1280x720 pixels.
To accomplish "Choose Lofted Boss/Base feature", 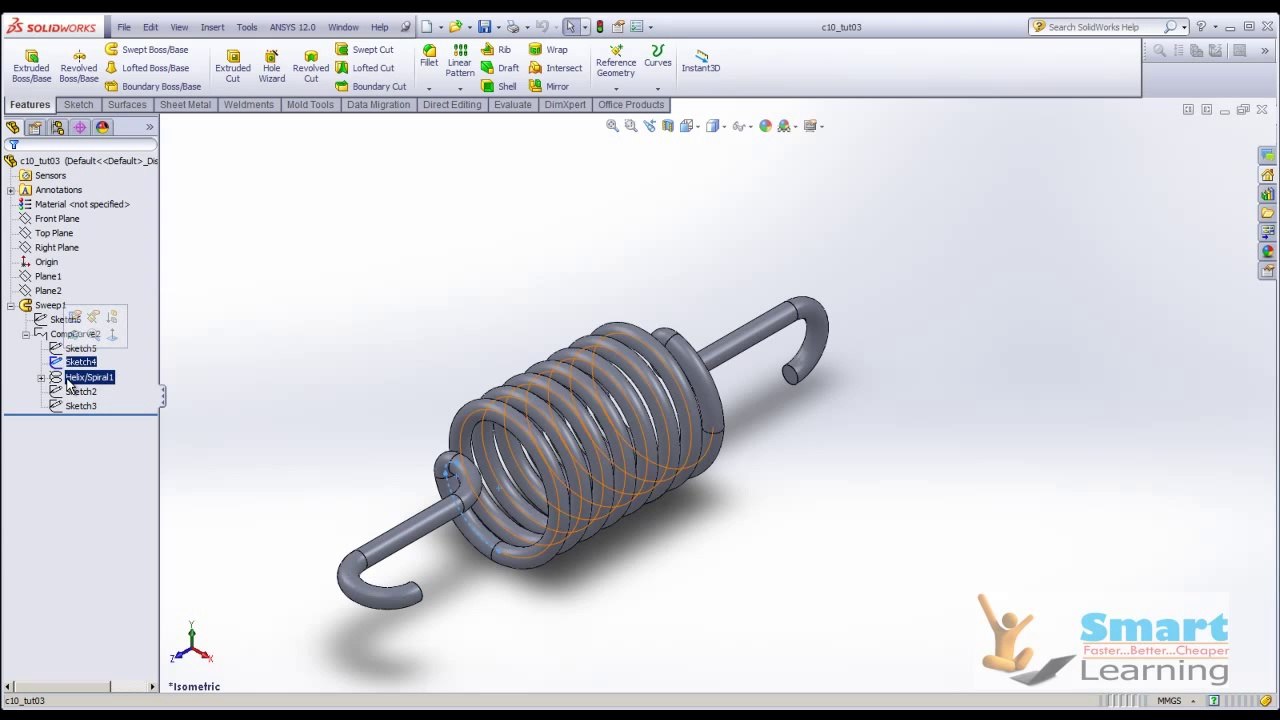I will [146, 68].
